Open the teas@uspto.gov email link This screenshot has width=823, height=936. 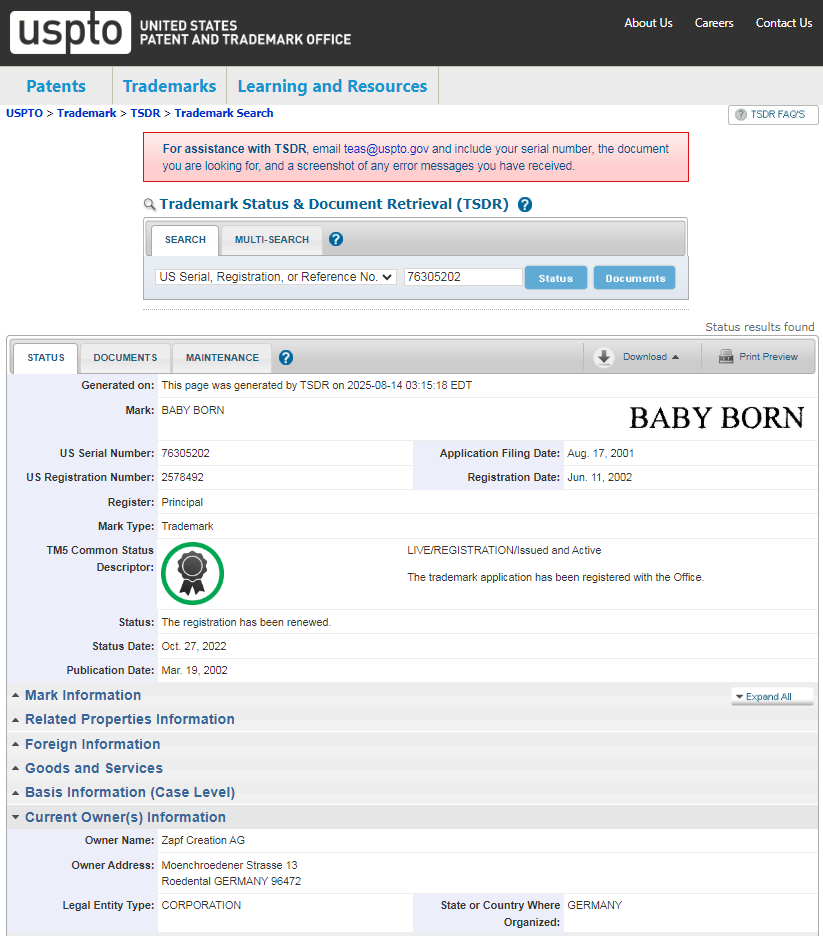click(x=386, y=149)
